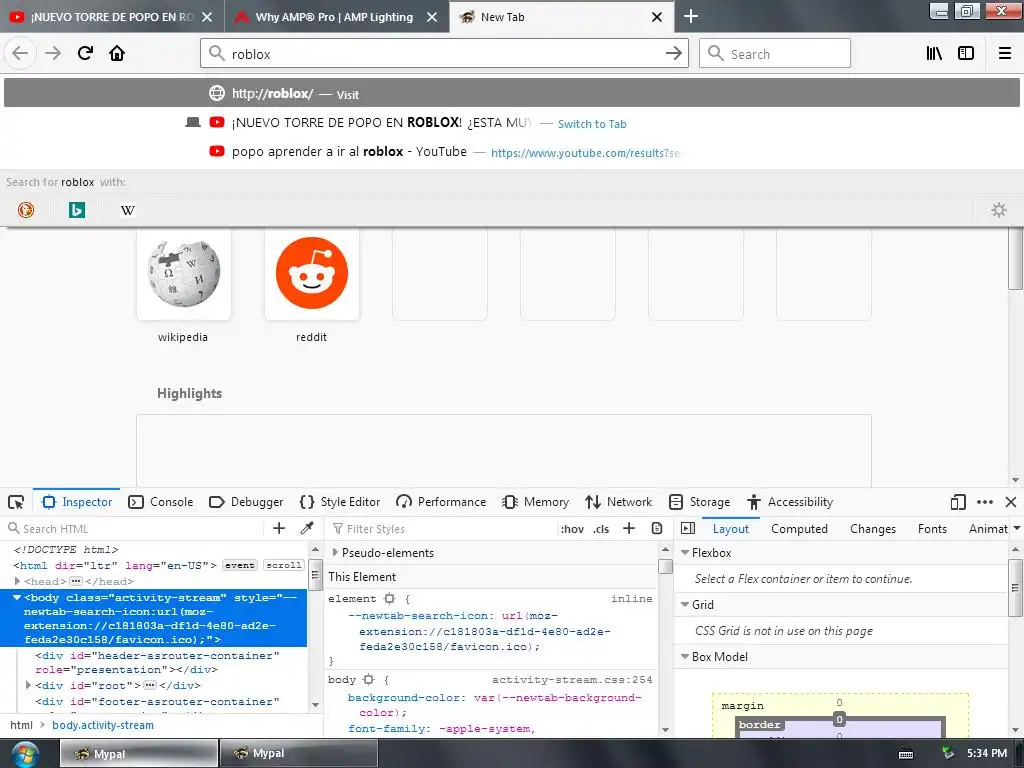Collapse the body activity-stream node

click(17, 598)
